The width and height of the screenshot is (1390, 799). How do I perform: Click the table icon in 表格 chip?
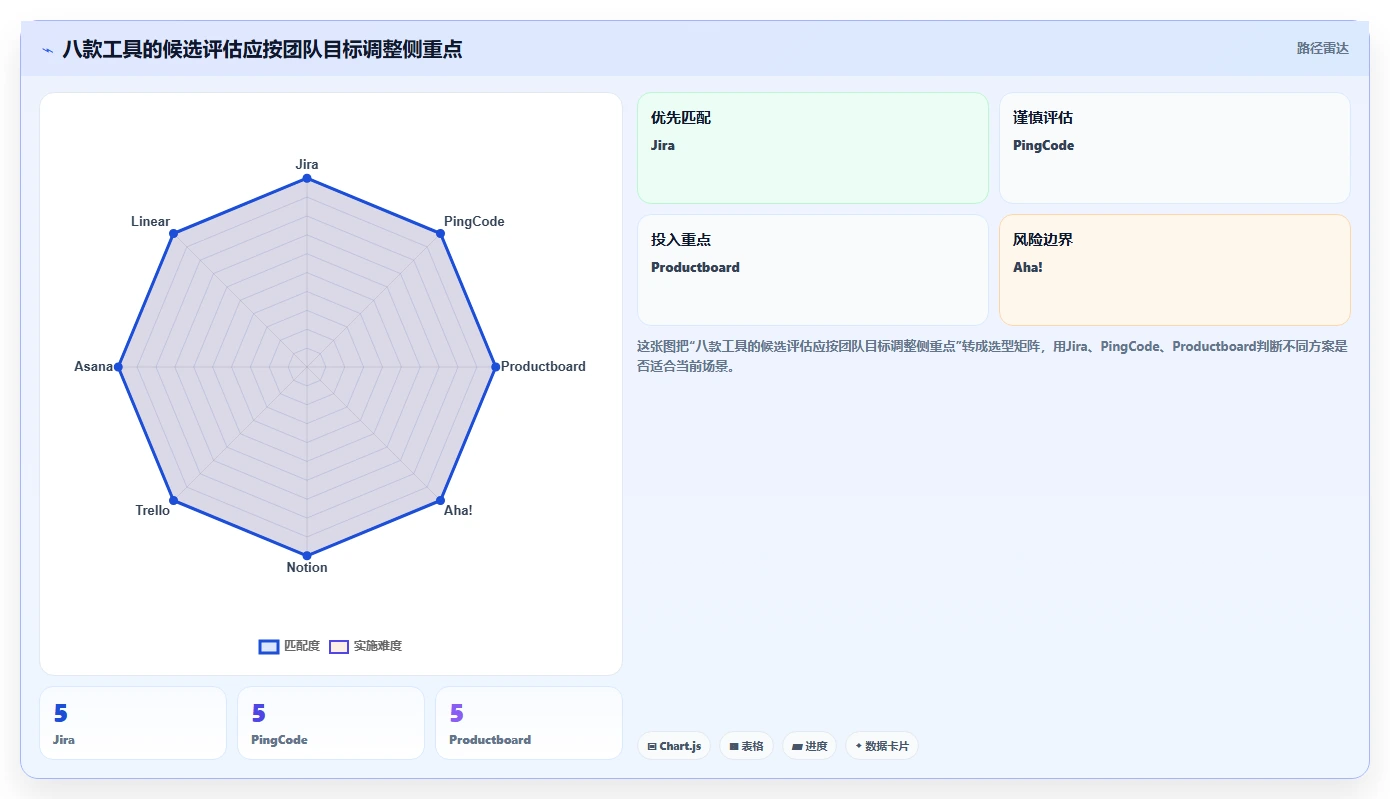tap(734, 746)
